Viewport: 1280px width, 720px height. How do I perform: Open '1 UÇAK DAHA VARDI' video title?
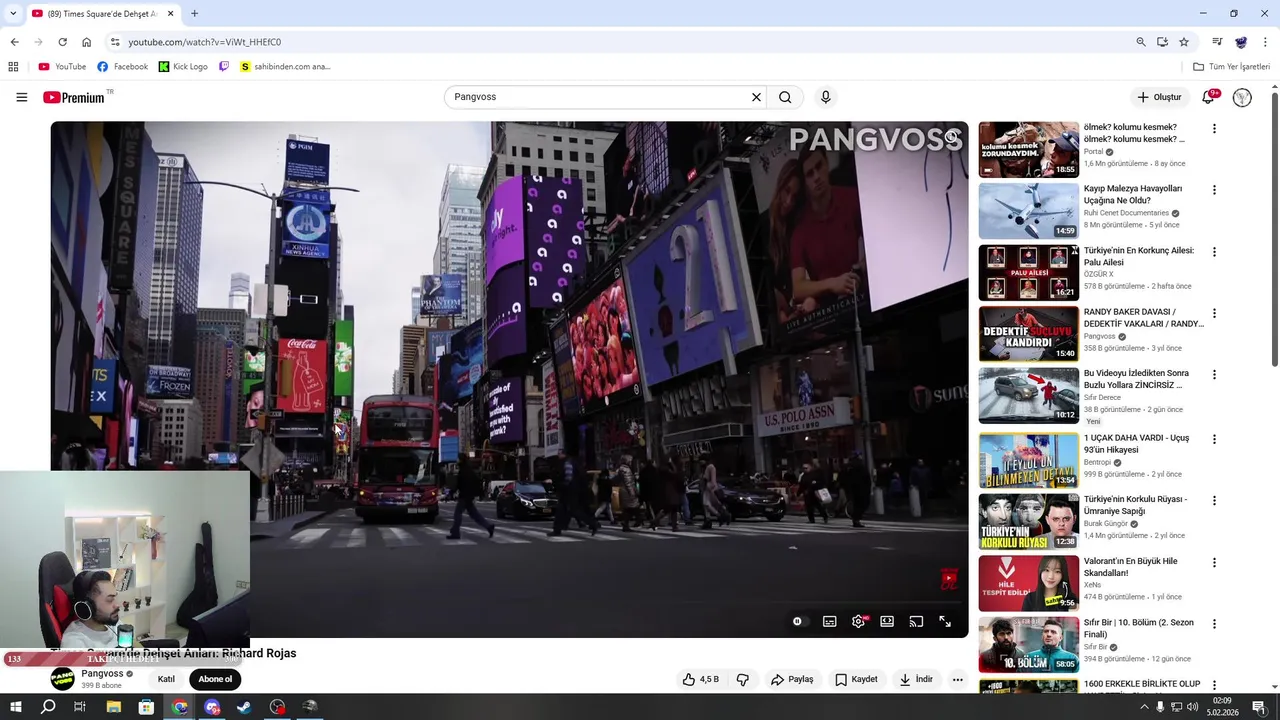pyautogui.click(x=1137, y=443)
